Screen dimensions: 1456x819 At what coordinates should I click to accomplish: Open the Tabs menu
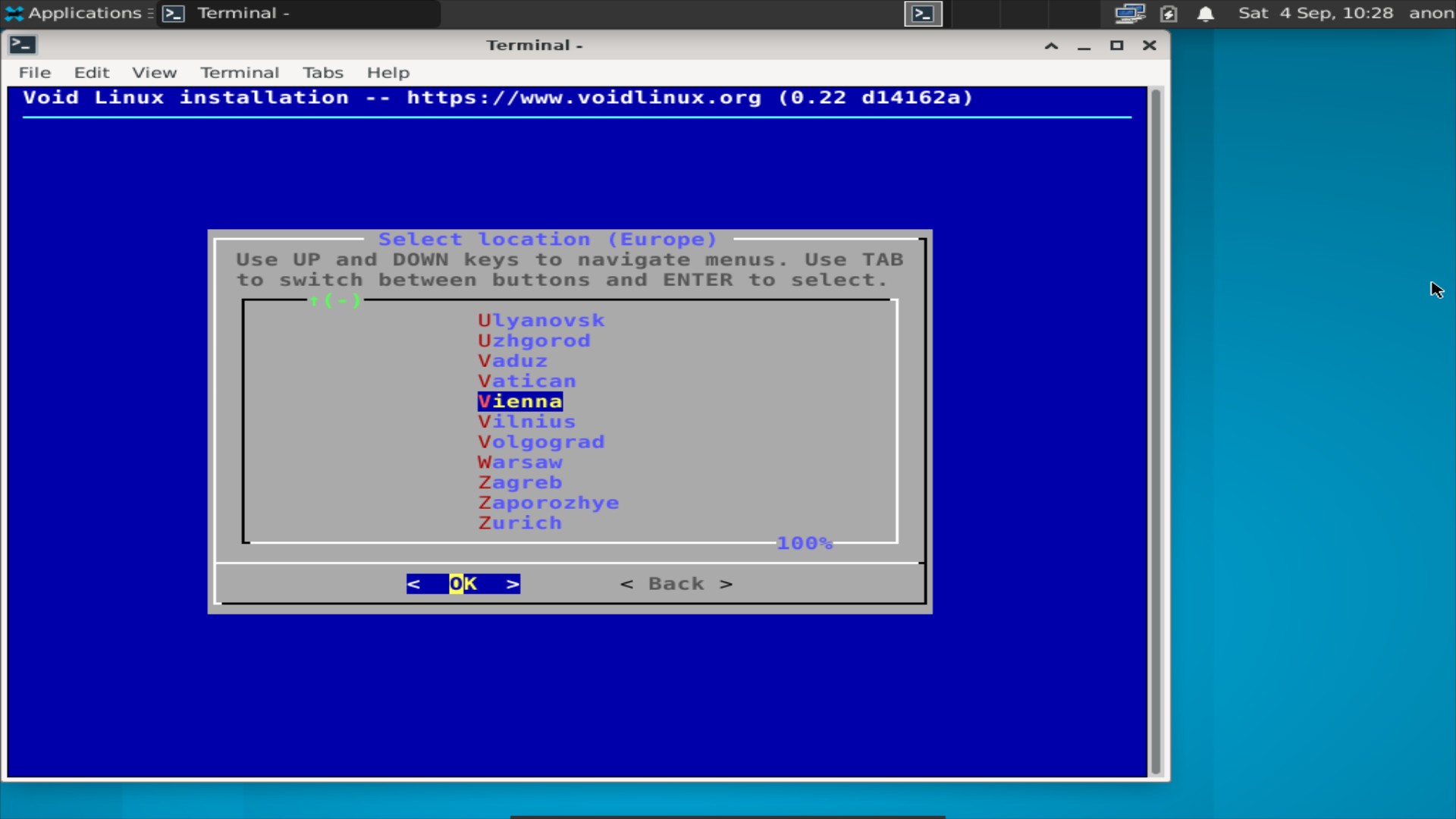pyautogui.click(x=322, y=72)
